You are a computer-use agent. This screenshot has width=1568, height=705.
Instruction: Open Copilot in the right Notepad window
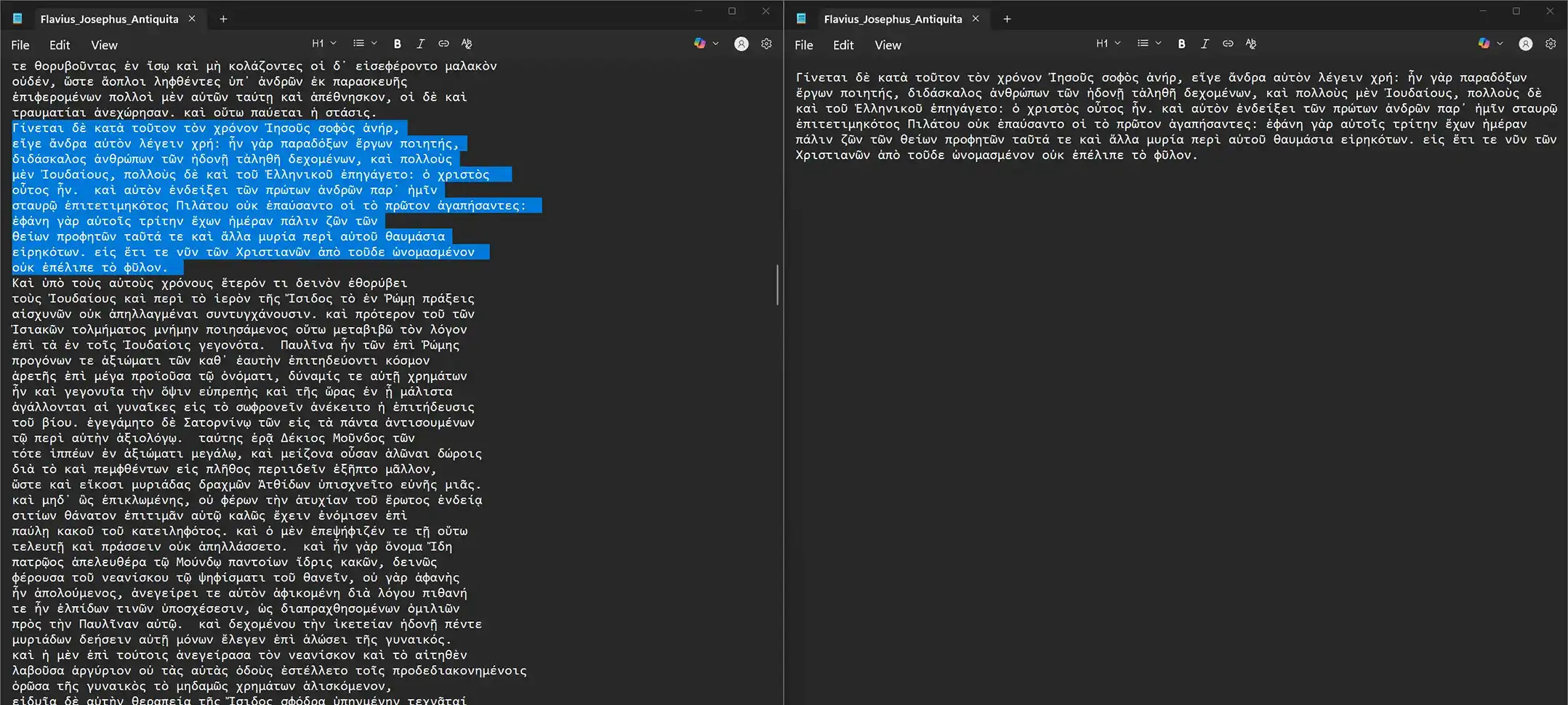[1484, 44]
